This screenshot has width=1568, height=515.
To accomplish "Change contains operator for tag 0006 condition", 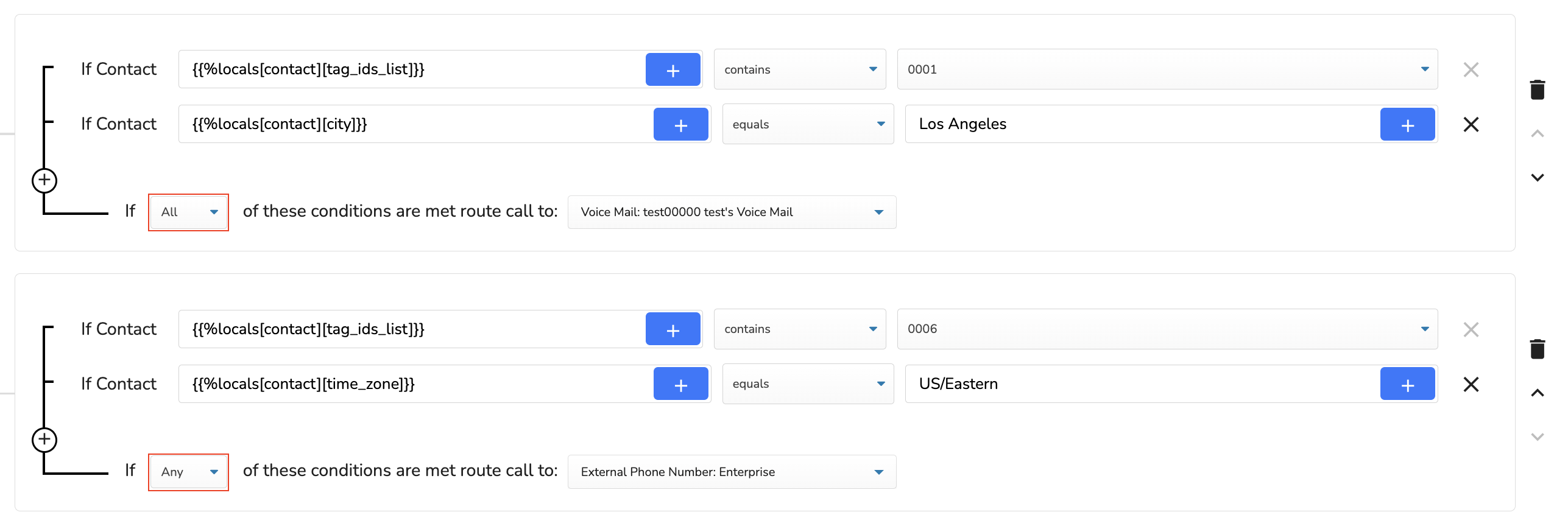I will pos(800,329).
